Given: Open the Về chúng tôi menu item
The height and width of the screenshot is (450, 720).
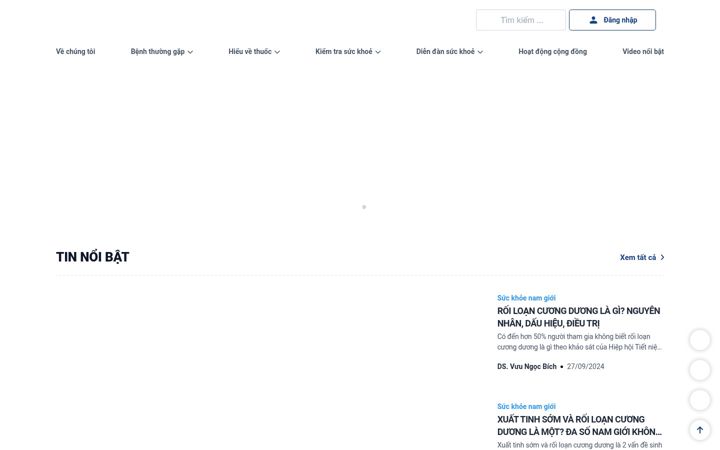Looking at the screenshot, I should point(75,51).
